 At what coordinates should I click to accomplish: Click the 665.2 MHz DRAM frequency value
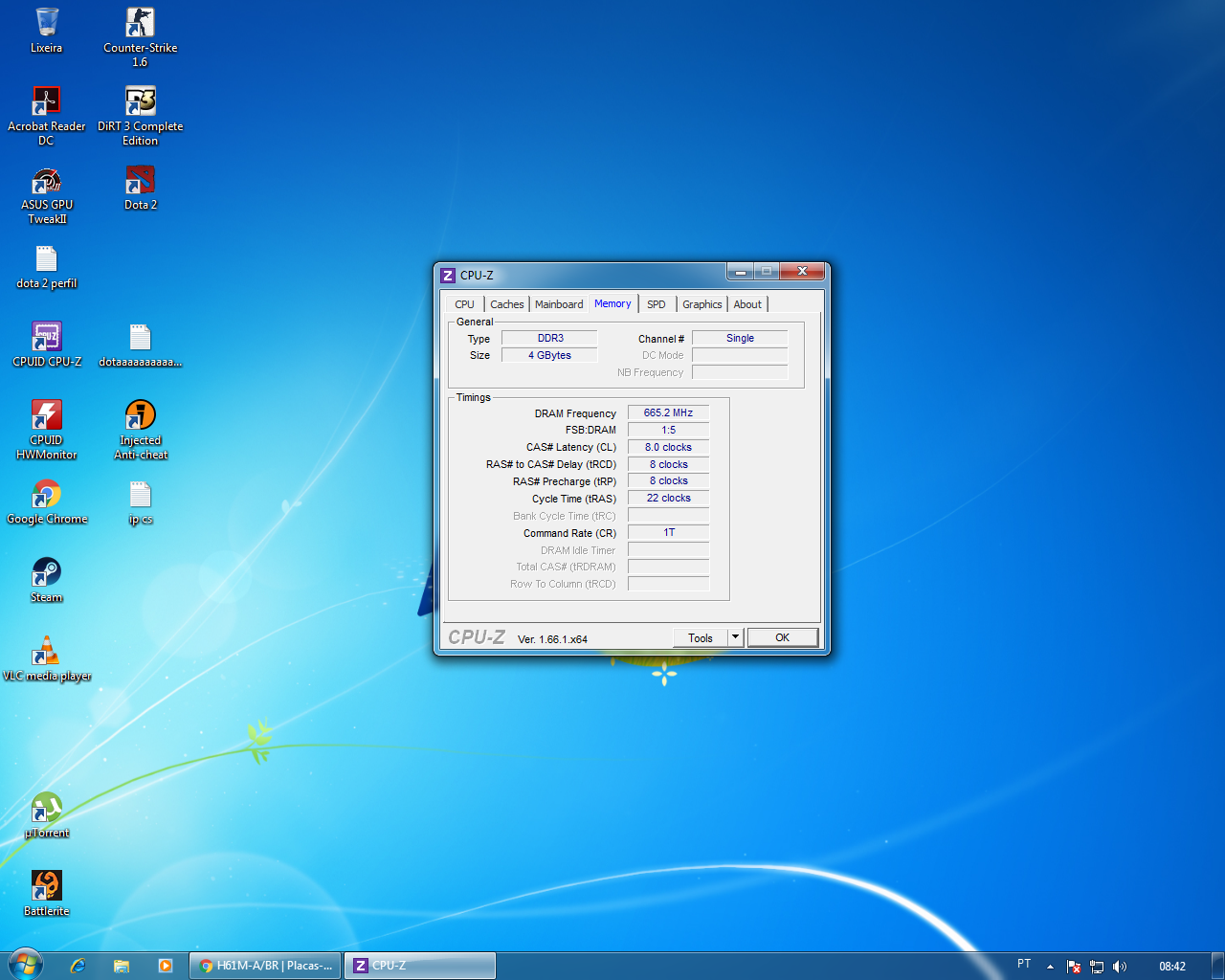point(668,412)
